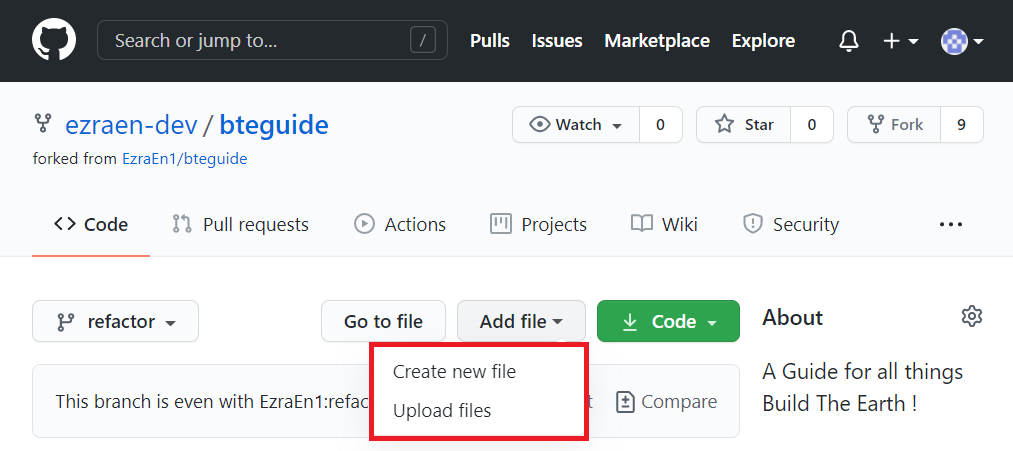Click the Star button
Viewport: 1013px width, 451px height.
pos(744,125)
